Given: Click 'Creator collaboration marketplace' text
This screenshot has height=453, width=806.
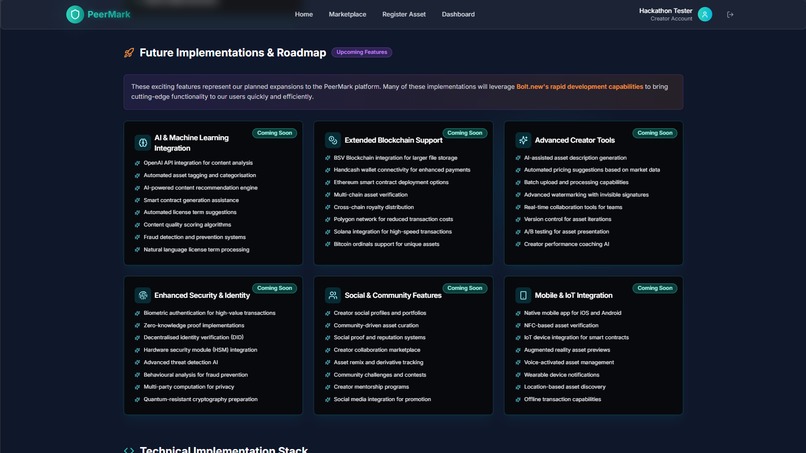Looking at the screenshot, I should (x=377, y=350).
